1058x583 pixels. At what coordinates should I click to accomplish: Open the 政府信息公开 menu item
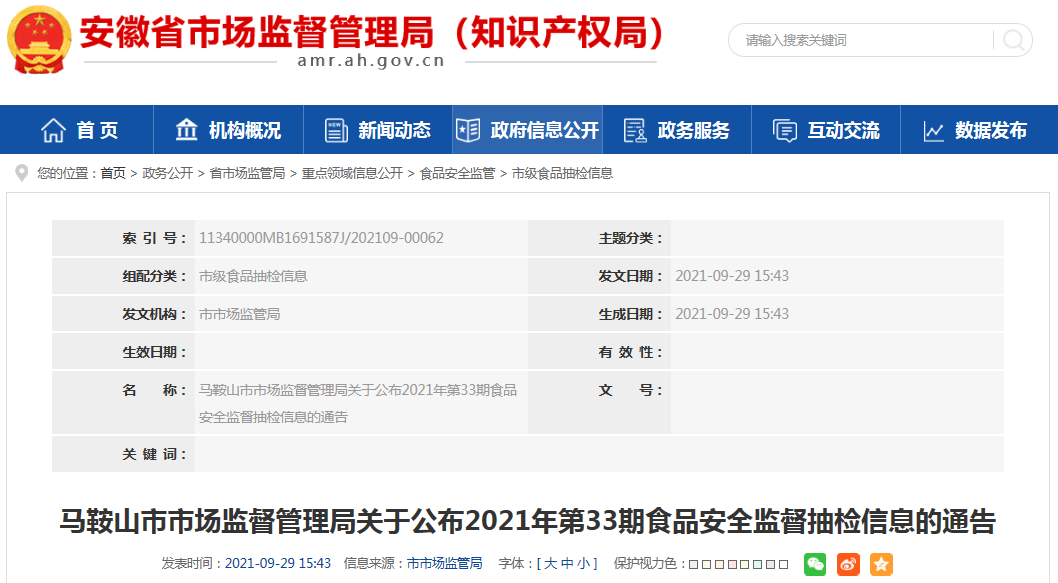(x=527, y=130)
